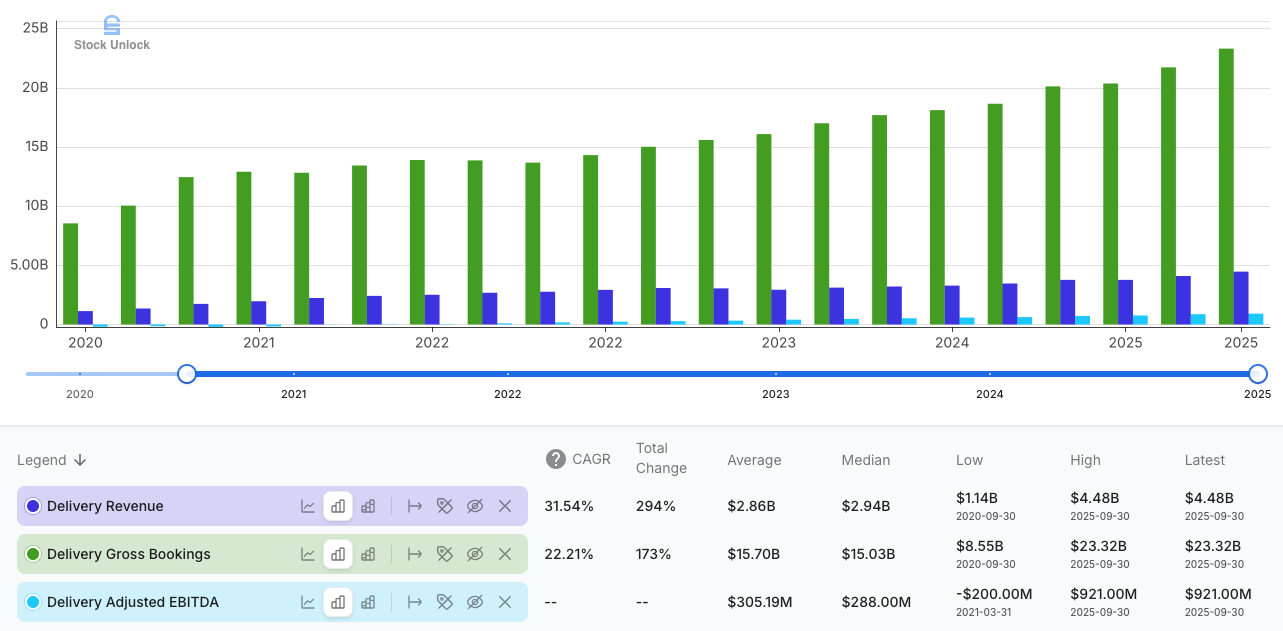This screenshot has height=631, width=1283.
Task: Click the $2.94B median value
Action: pyautogui.click(x=866, y=506)
